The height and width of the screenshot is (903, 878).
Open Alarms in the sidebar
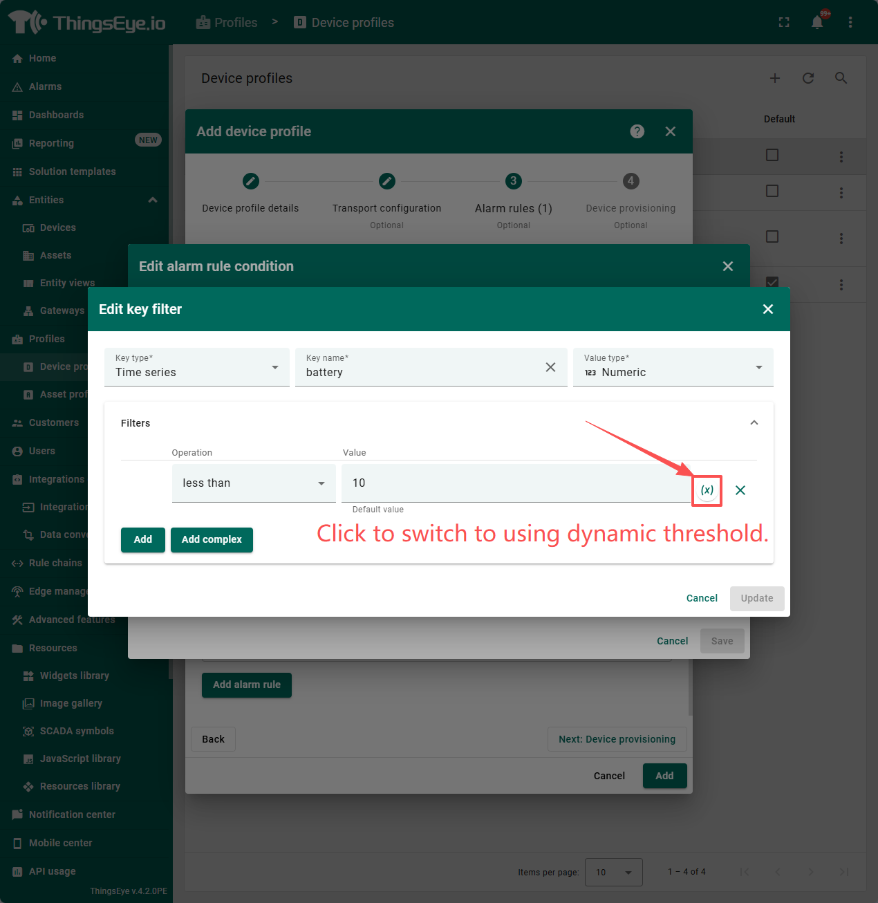coord(45,87)
